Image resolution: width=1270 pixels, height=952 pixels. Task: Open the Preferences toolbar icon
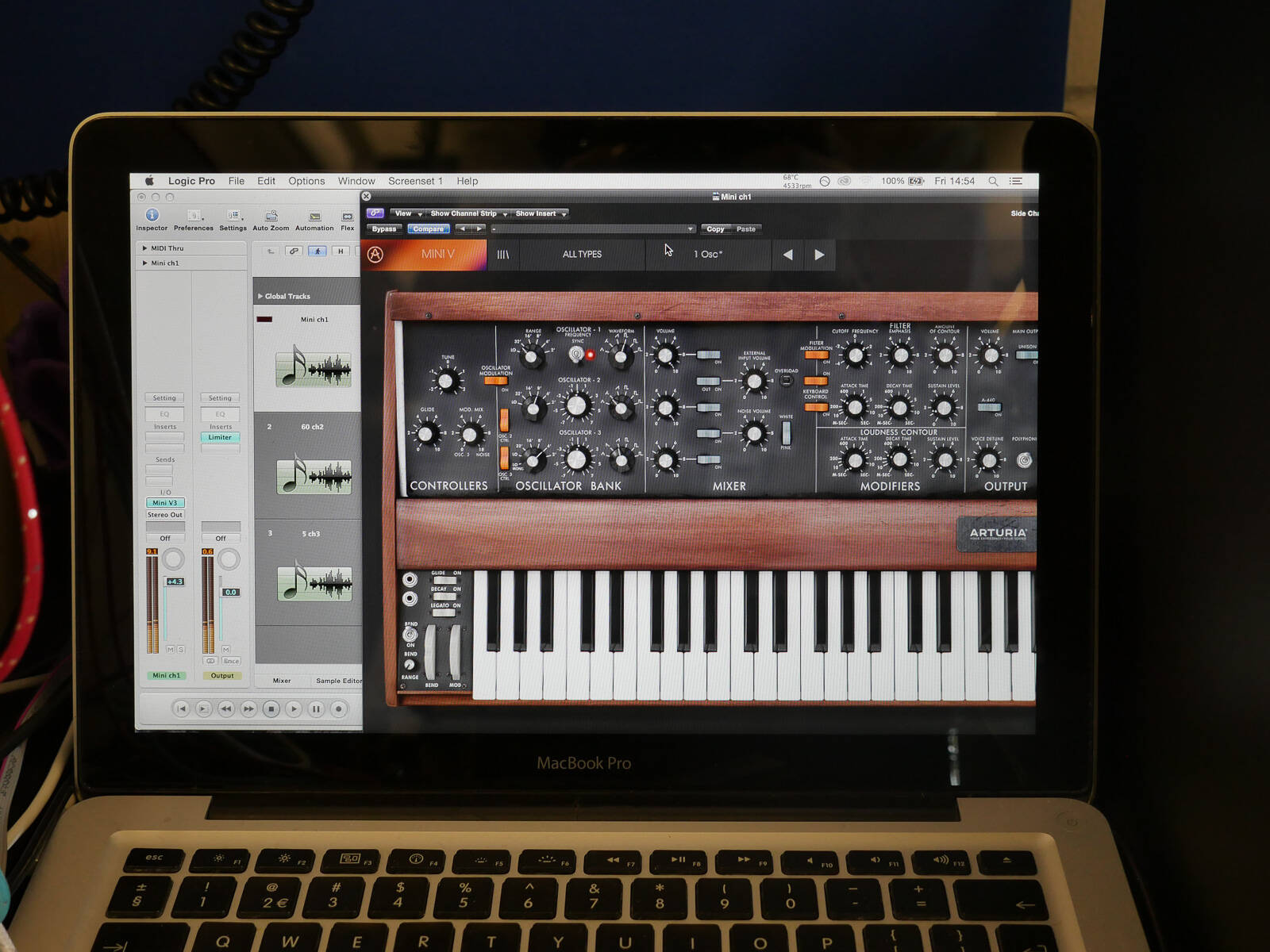(194, 215)
